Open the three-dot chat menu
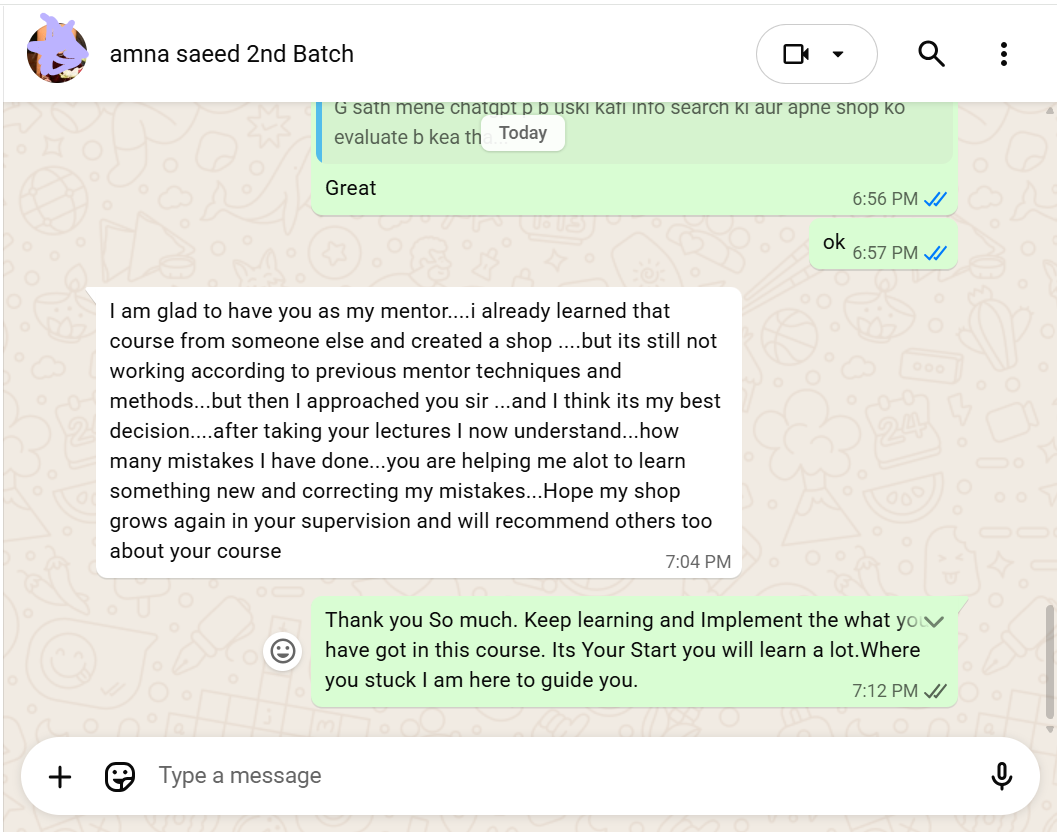 pos(1003,54)
